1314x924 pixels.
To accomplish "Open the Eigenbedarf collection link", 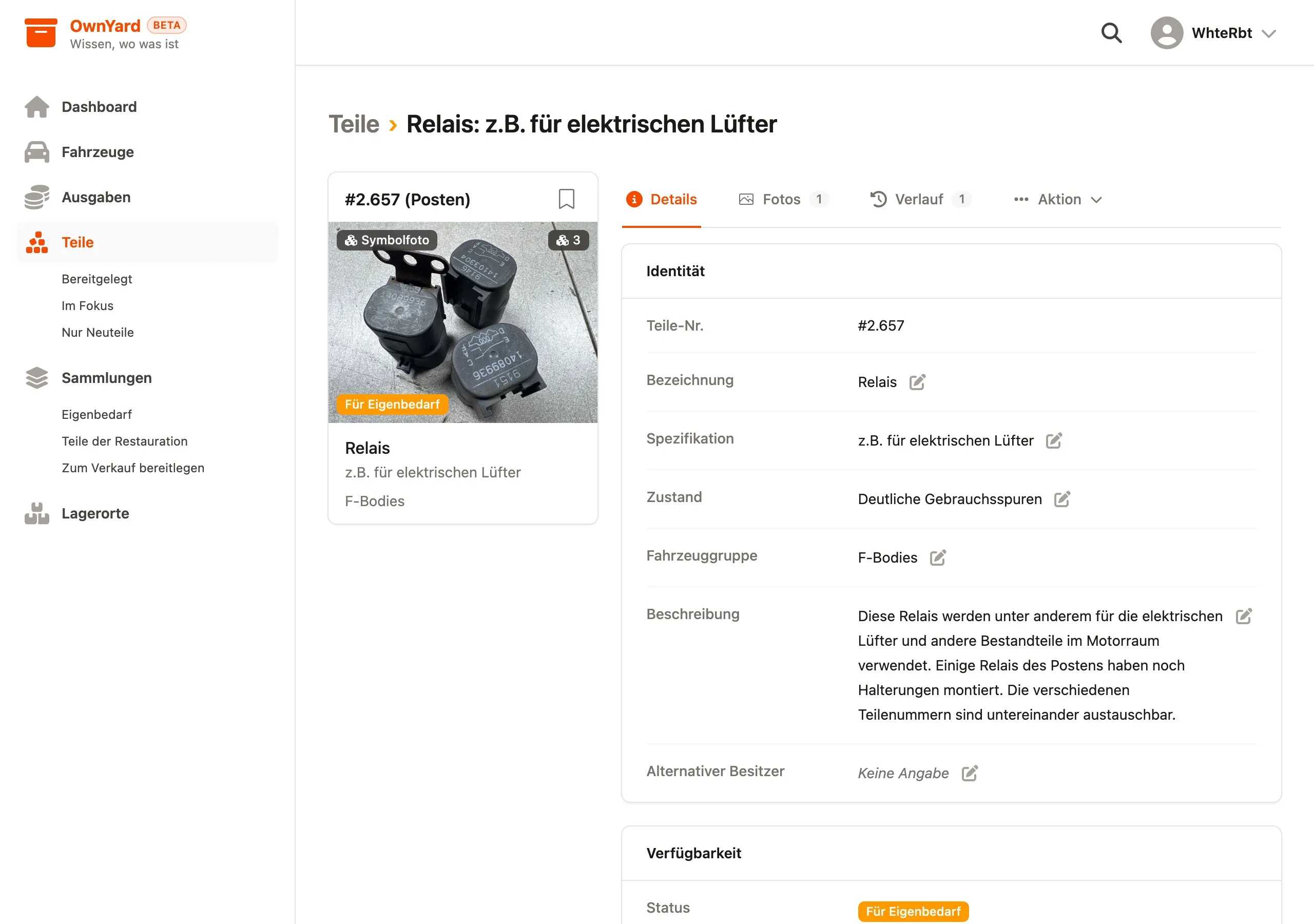I will point(96,414).
